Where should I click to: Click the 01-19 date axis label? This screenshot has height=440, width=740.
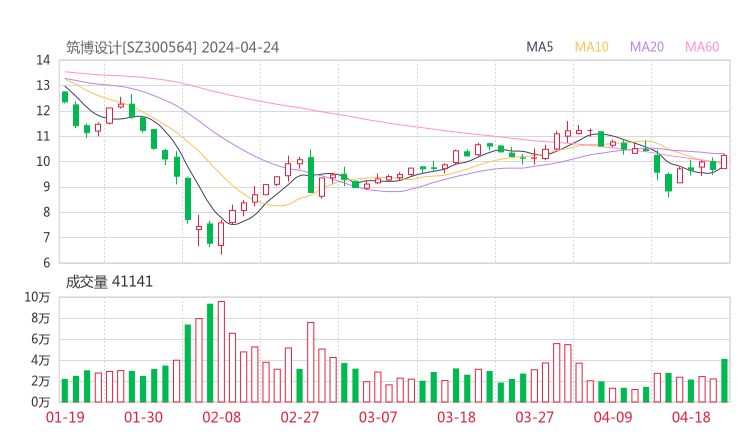[65, 417]
